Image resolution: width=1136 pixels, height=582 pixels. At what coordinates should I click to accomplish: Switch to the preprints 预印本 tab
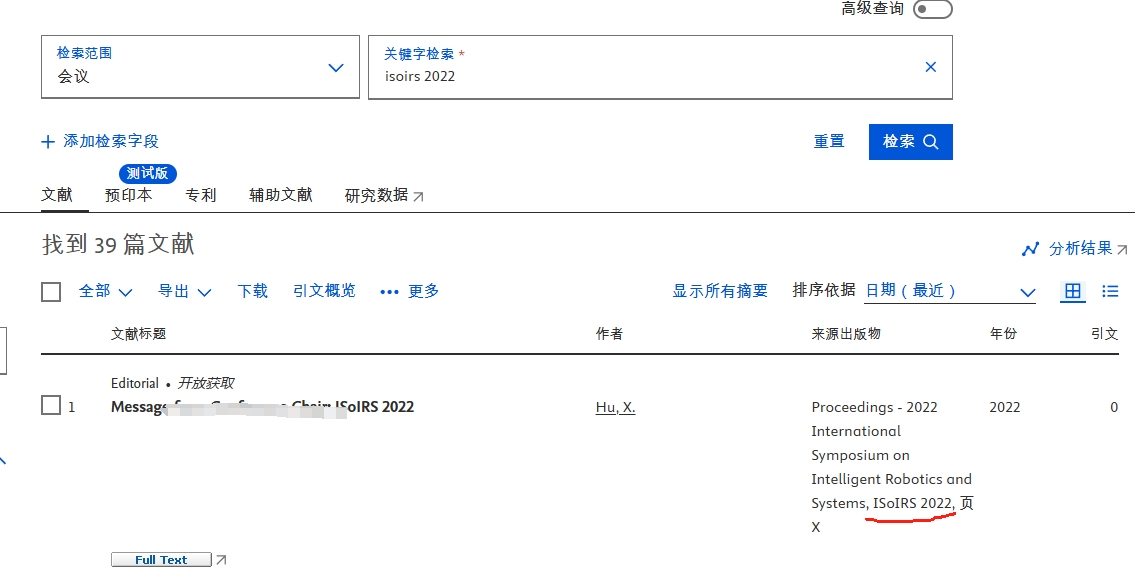tap(129, 195)
